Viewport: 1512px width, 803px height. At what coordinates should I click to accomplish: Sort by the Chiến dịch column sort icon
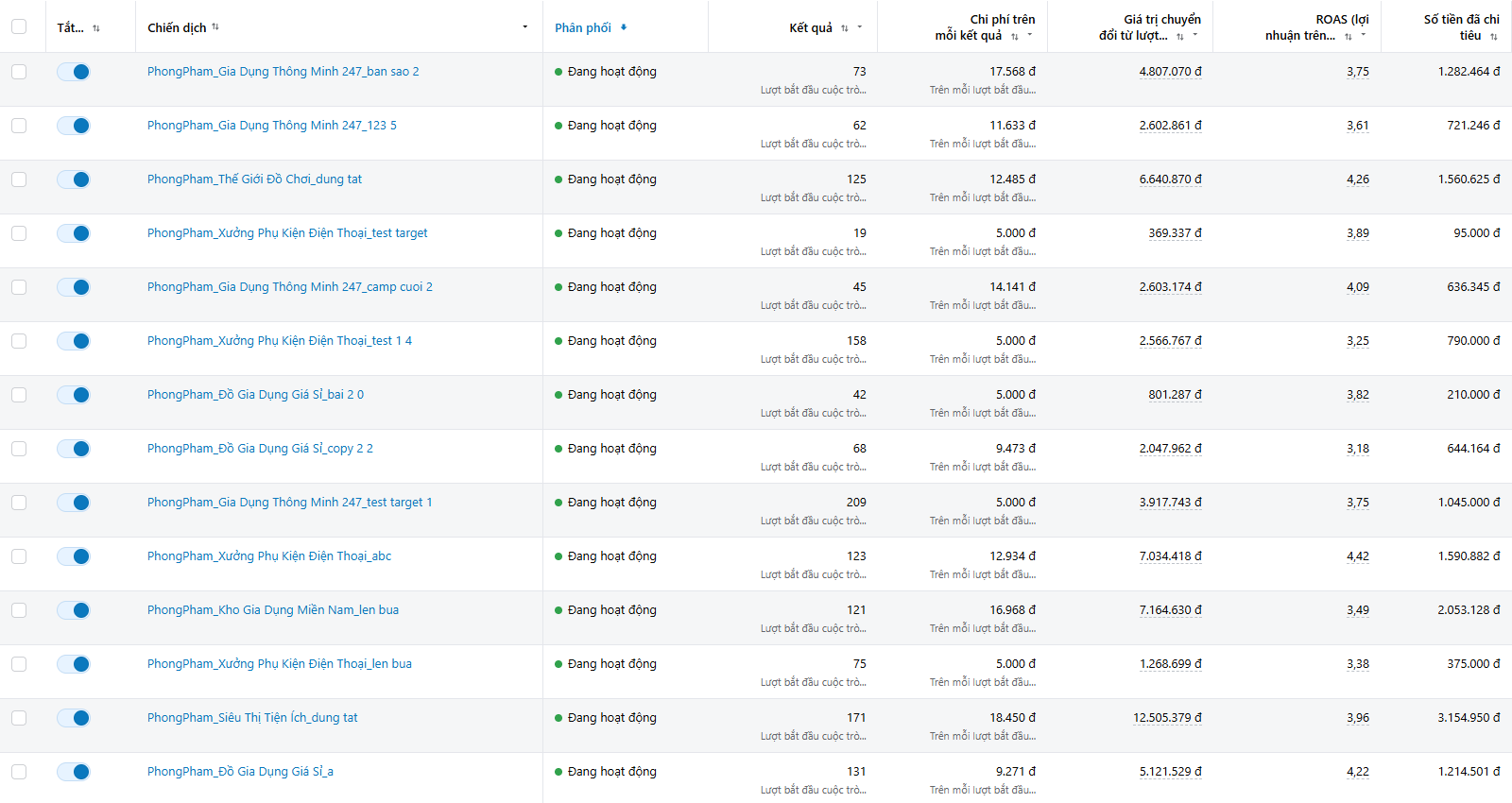pos(215,27)
